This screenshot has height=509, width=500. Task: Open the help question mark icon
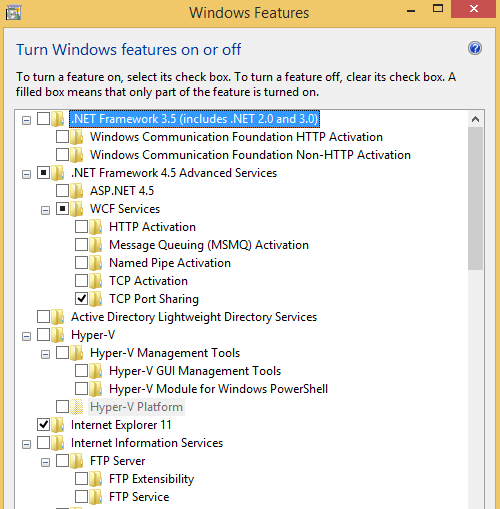click(475, 48)
